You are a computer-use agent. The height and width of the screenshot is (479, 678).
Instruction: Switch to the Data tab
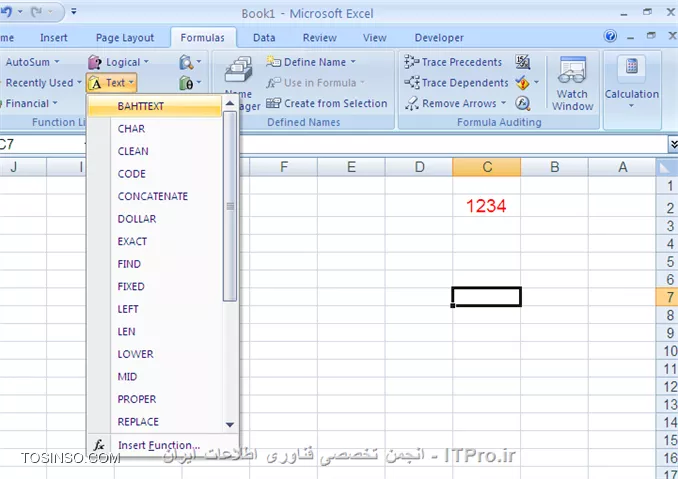tap(264, 38)
